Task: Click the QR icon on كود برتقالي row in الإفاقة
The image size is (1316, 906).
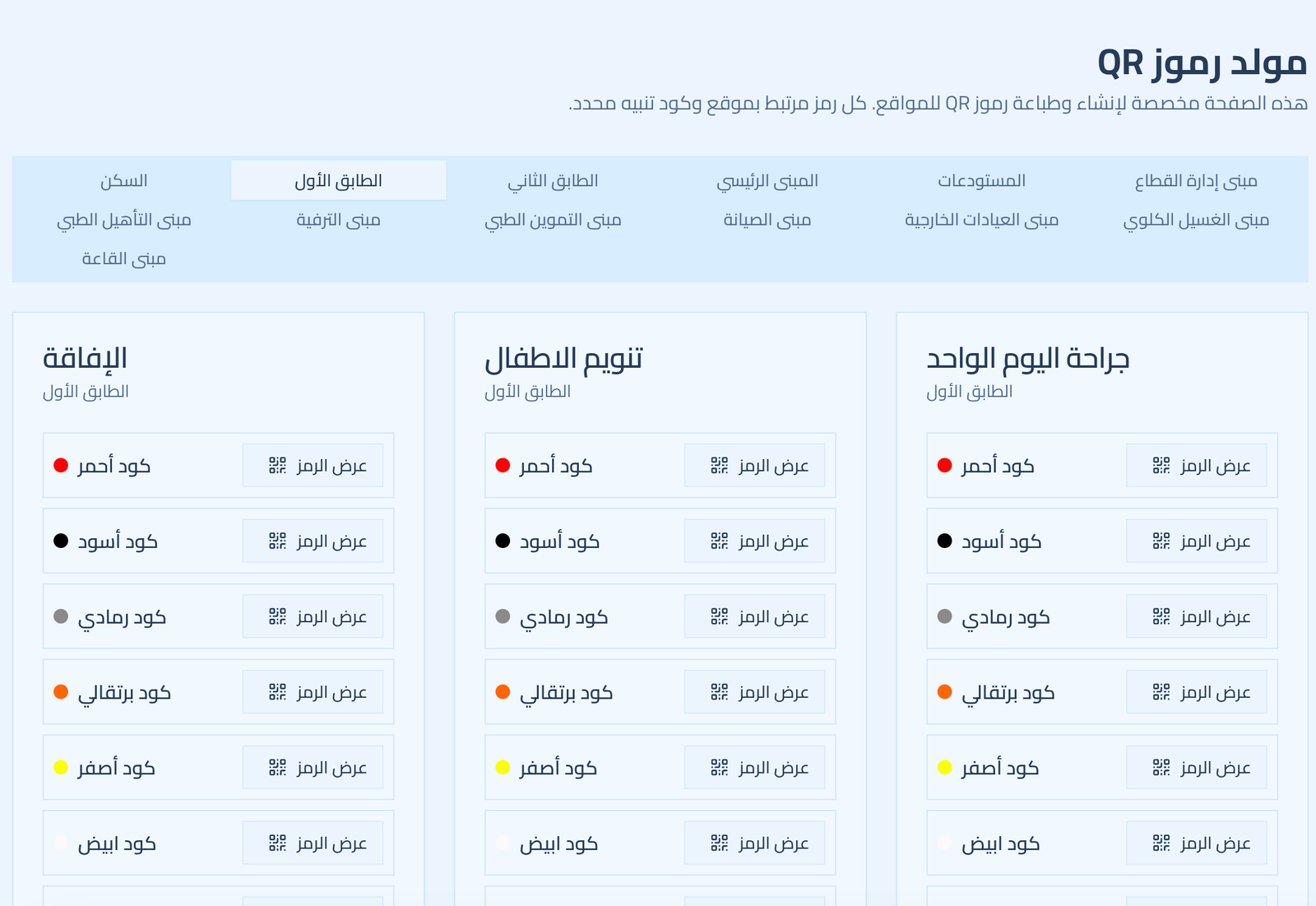Action: [277, 691]
